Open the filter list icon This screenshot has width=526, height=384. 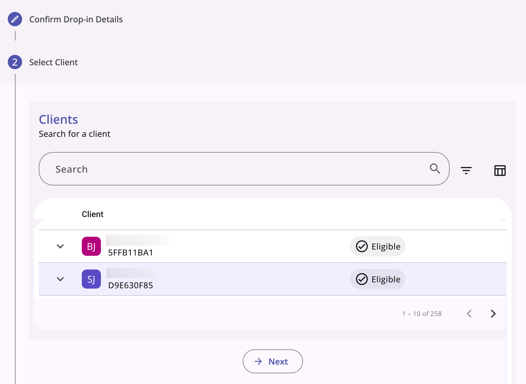pyautogui.click(x=466, y=170)
